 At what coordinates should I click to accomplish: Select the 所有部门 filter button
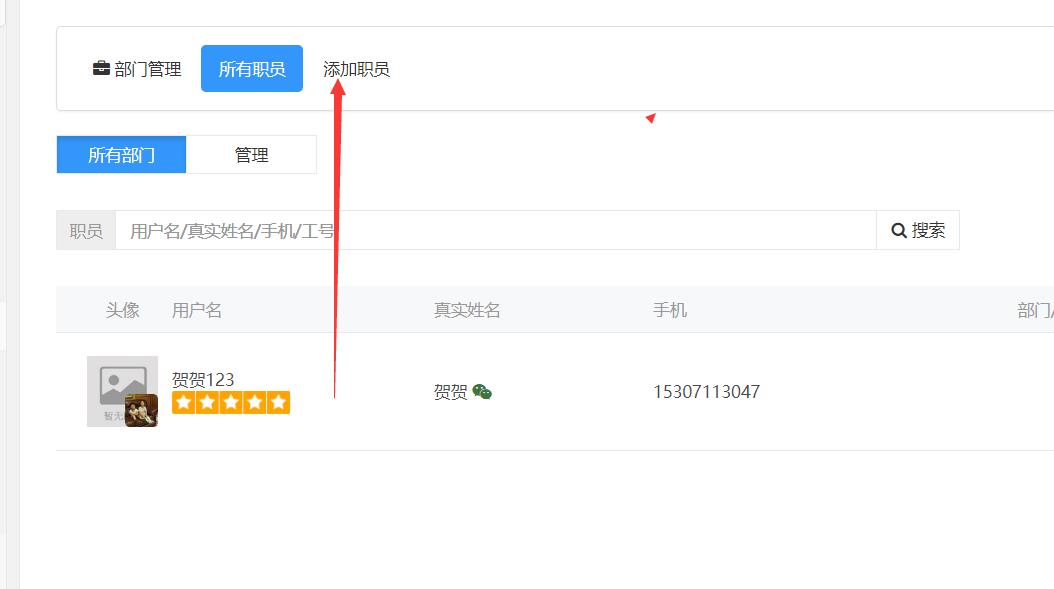pos(121,155)
